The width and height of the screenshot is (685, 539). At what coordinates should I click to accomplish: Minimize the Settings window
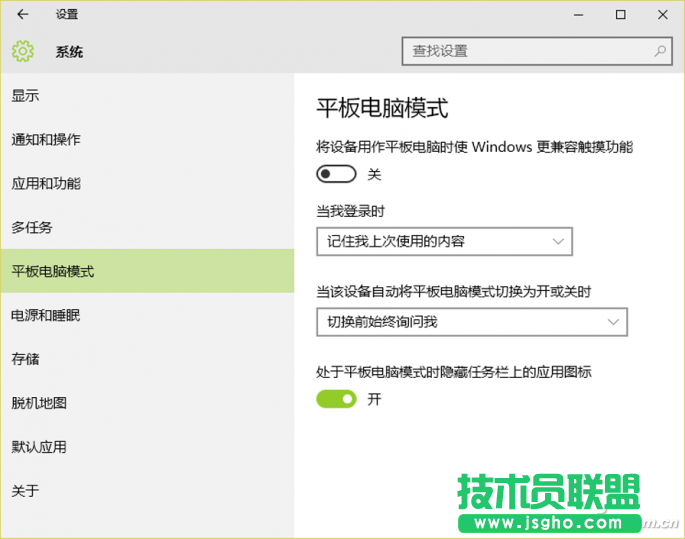pyautogui.click(x=577, y=15)
